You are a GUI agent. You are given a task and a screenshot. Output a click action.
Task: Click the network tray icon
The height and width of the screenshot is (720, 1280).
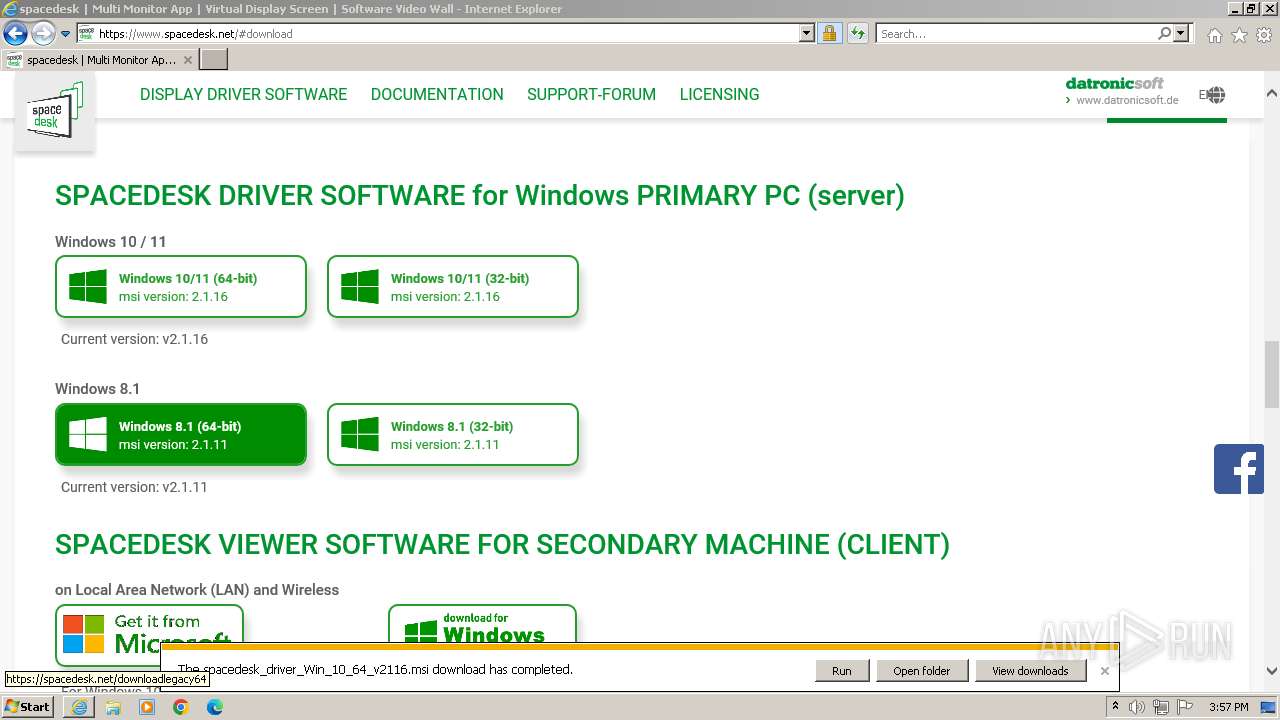[x=1161, y=707]
